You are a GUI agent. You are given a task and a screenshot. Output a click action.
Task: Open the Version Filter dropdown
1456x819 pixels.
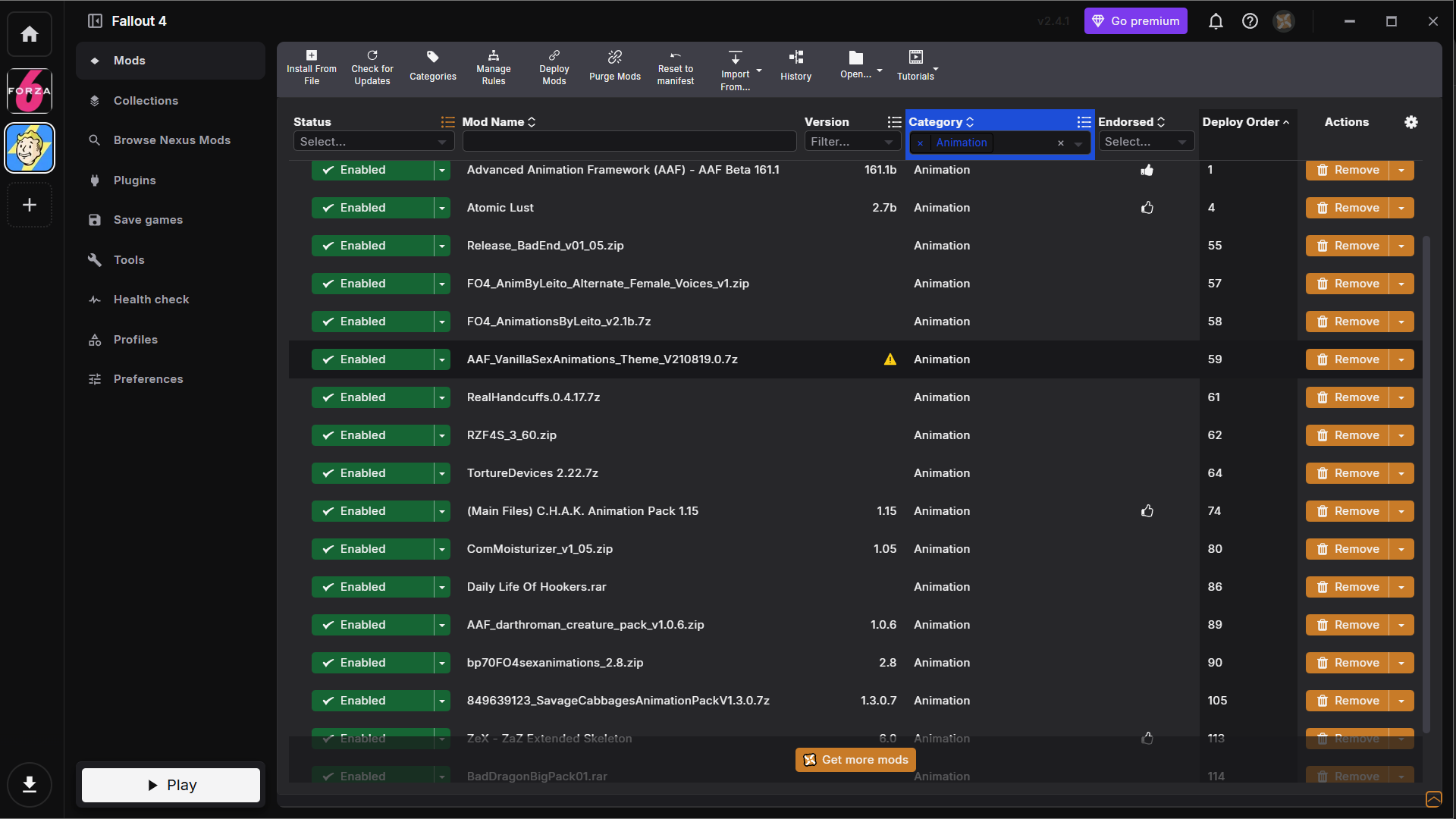click(x=852, y=142)
